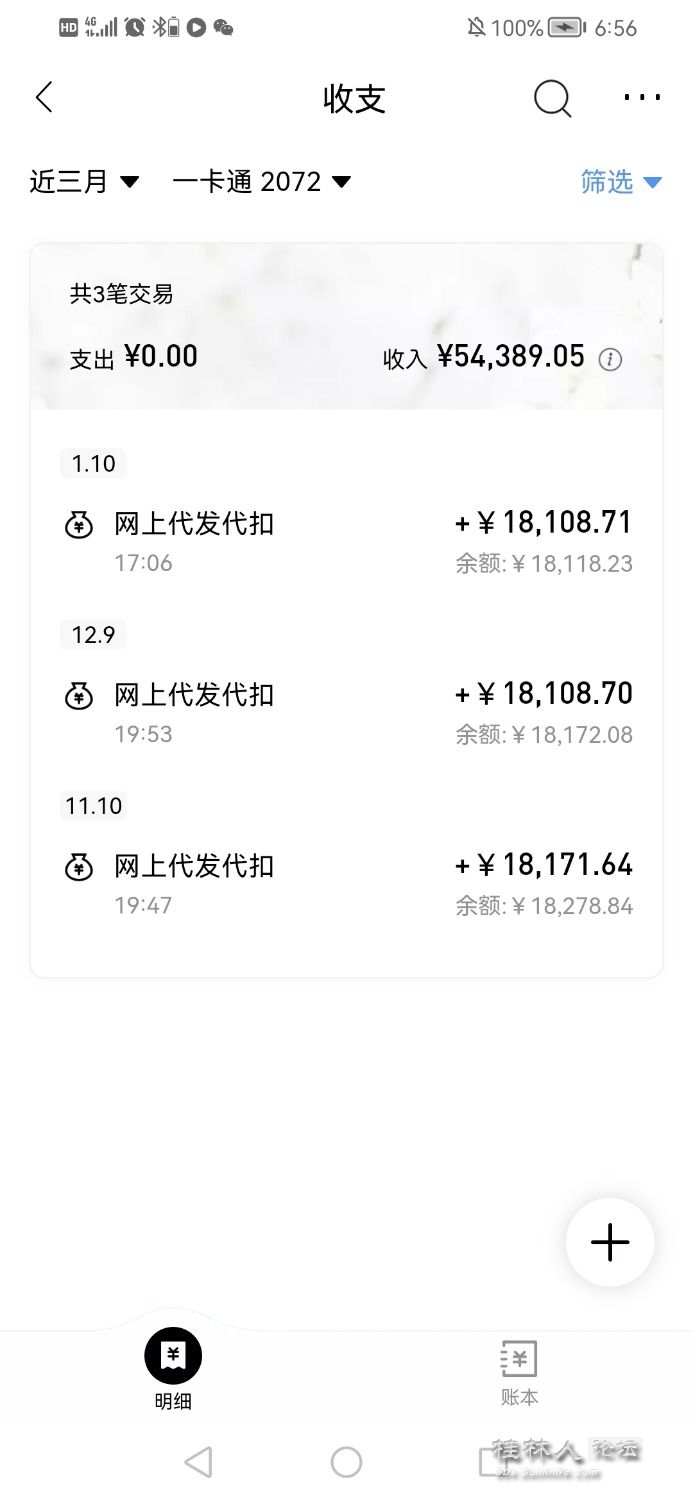Expand the 一卡通 2072 card dropdown
Screen dimensions: 693x1500
[261, 181]
